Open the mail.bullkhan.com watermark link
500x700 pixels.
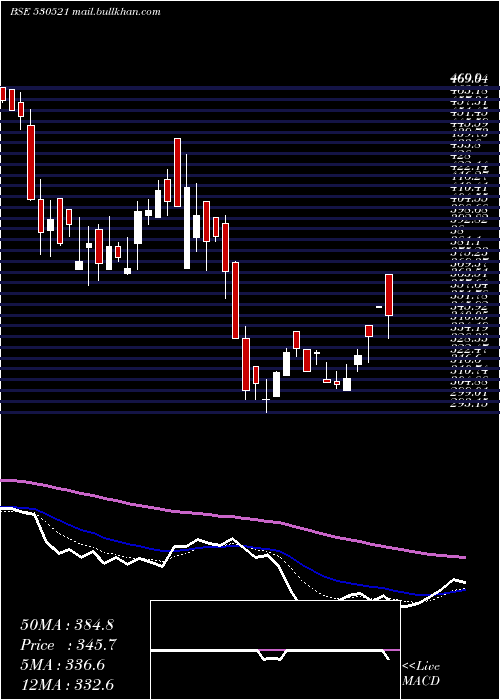point(116,12)
